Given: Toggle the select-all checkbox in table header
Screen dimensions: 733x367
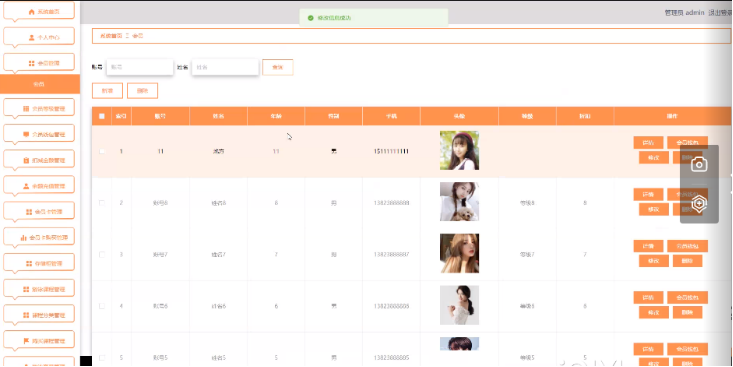Looking at the screenshot, I should tap(102, 116).
